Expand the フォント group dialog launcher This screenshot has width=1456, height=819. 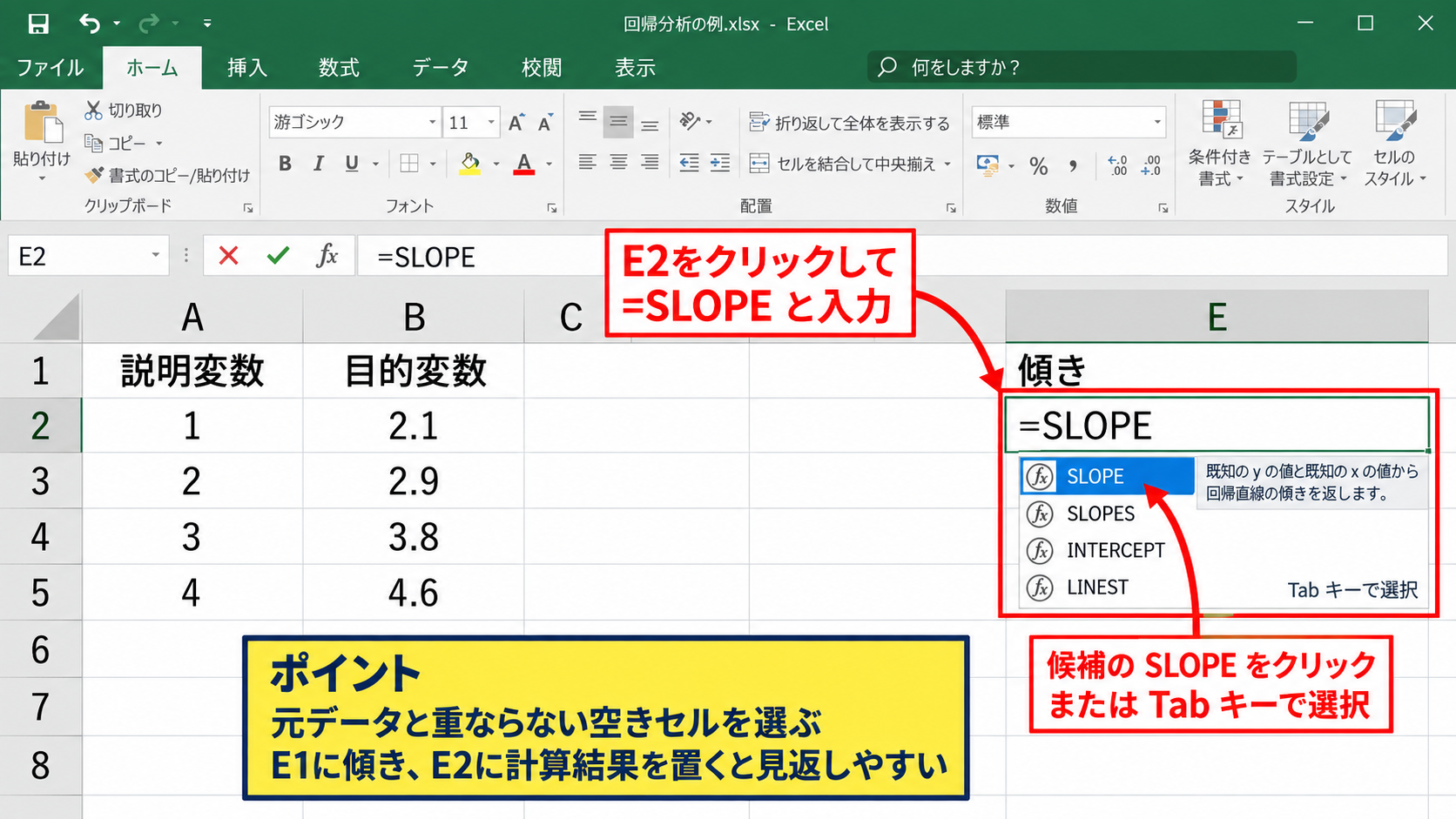coord(552,208)
